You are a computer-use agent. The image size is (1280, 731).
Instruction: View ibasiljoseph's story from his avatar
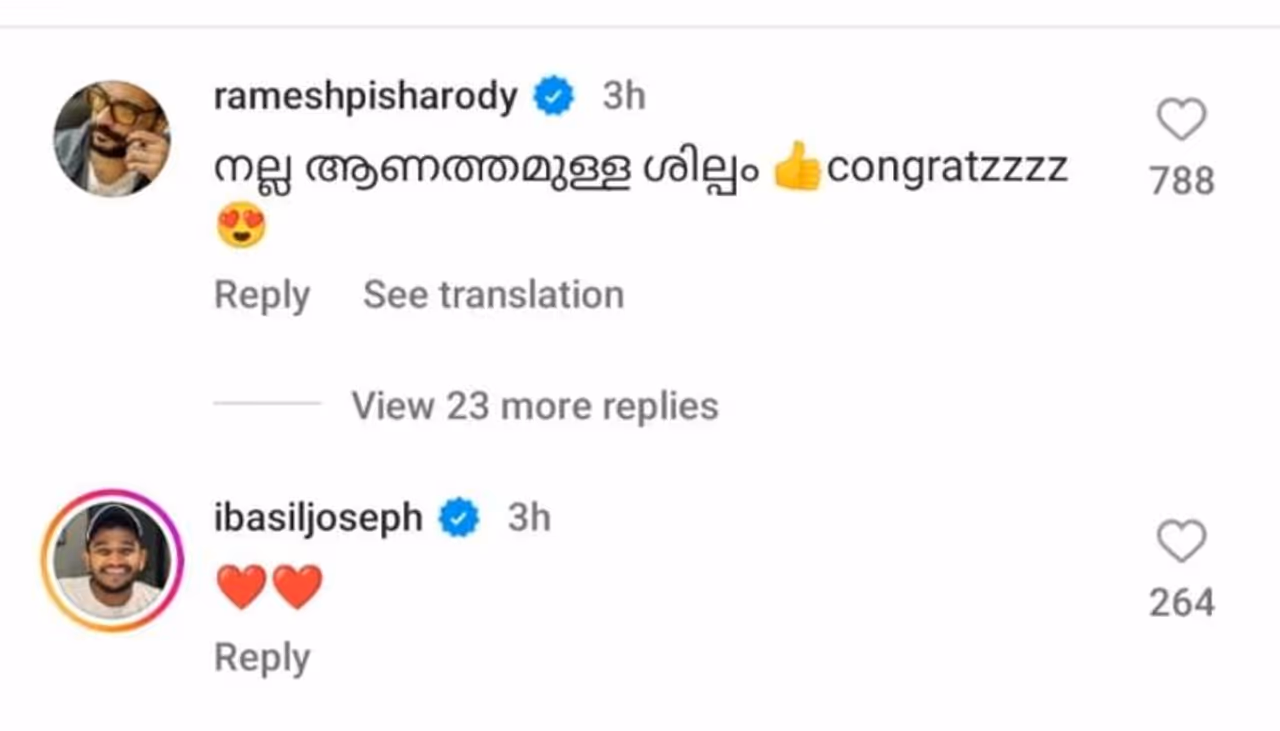tap(111, 560)
